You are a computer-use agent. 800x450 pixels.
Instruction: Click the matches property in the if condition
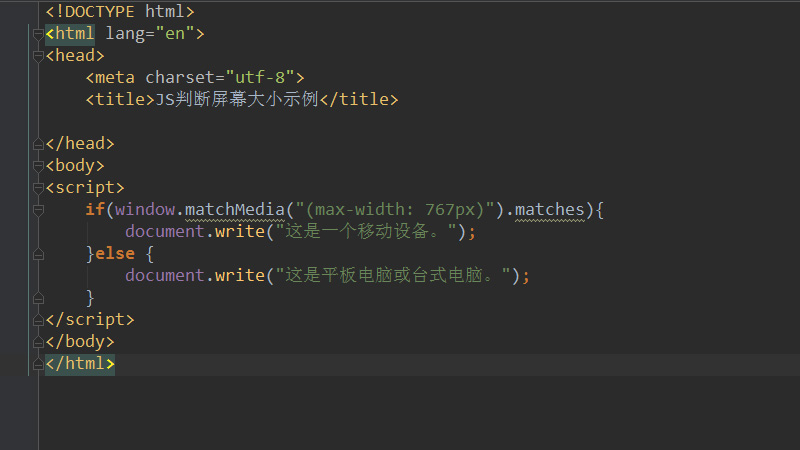[x=549, y=210]
